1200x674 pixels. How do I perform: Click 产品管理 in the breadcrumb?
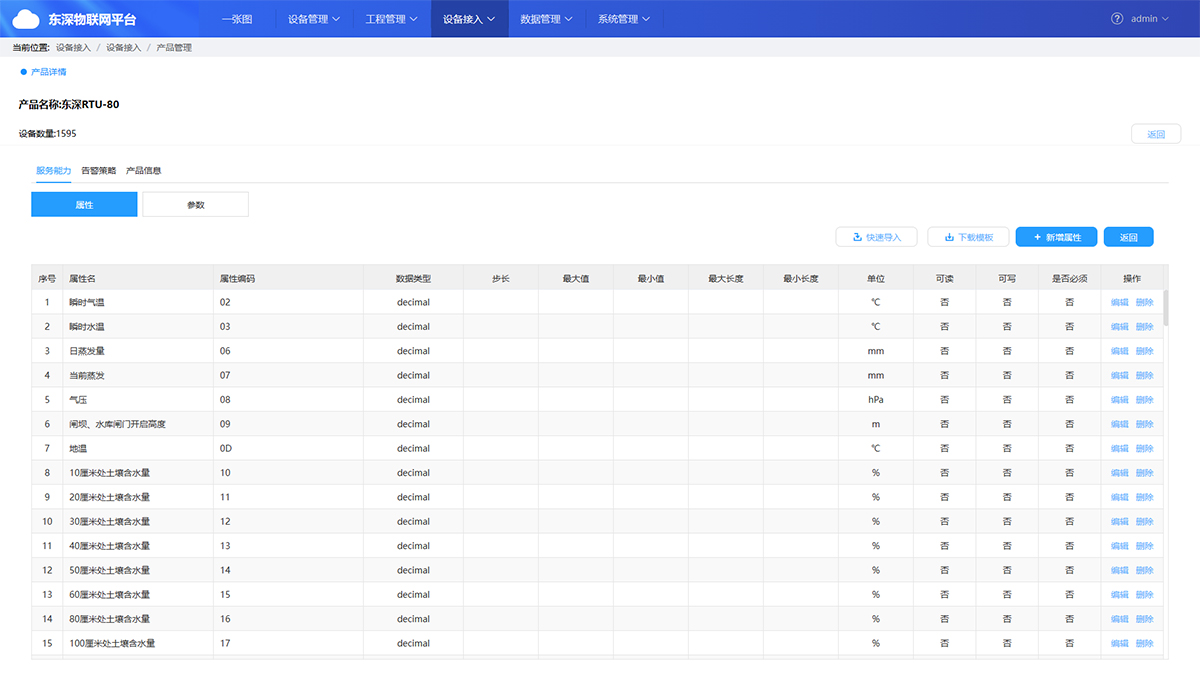pyautogui.click(x=174, y=47)
